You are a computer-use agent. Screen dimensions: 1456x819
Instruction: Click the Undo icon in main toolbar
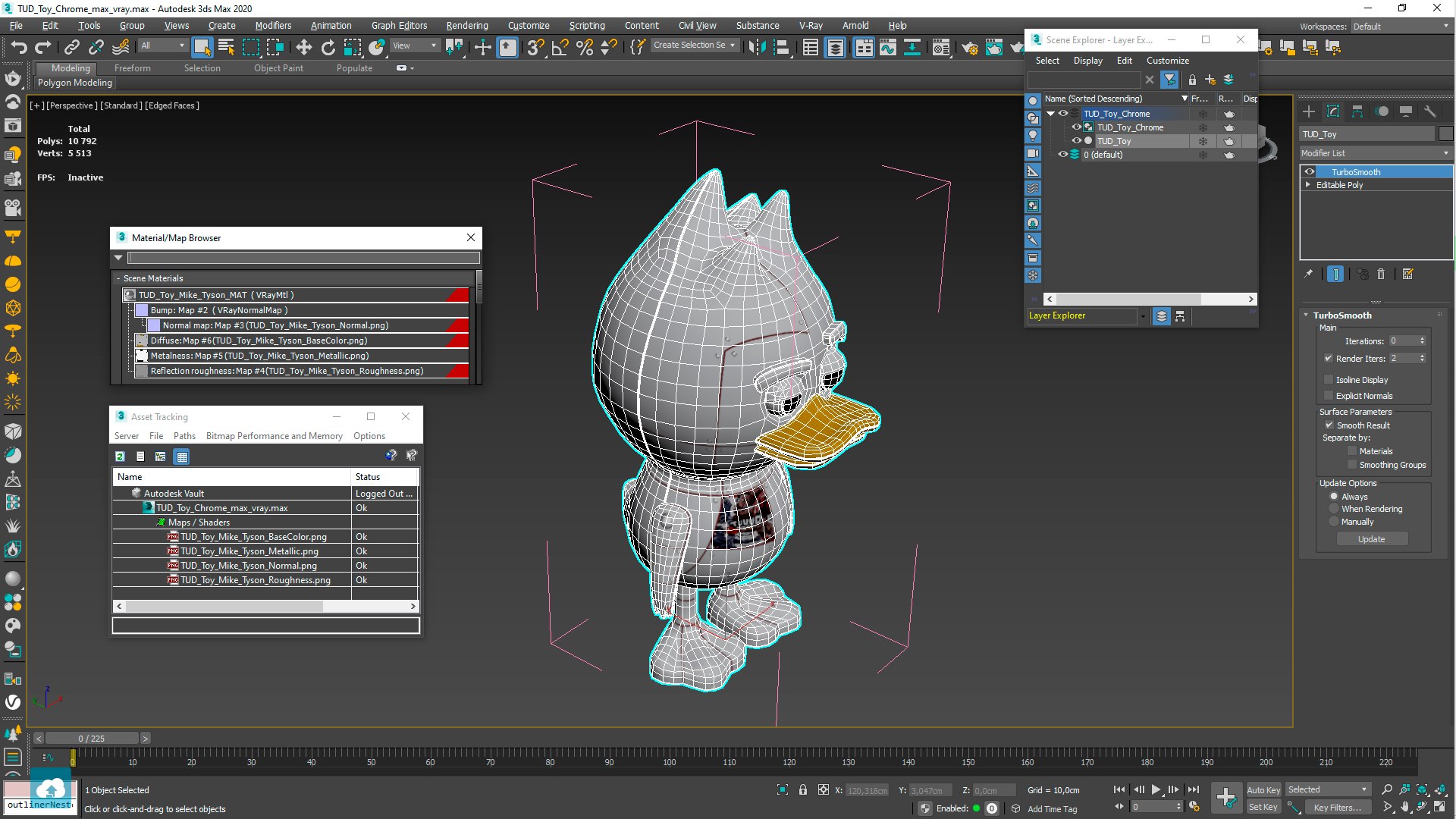19,48
